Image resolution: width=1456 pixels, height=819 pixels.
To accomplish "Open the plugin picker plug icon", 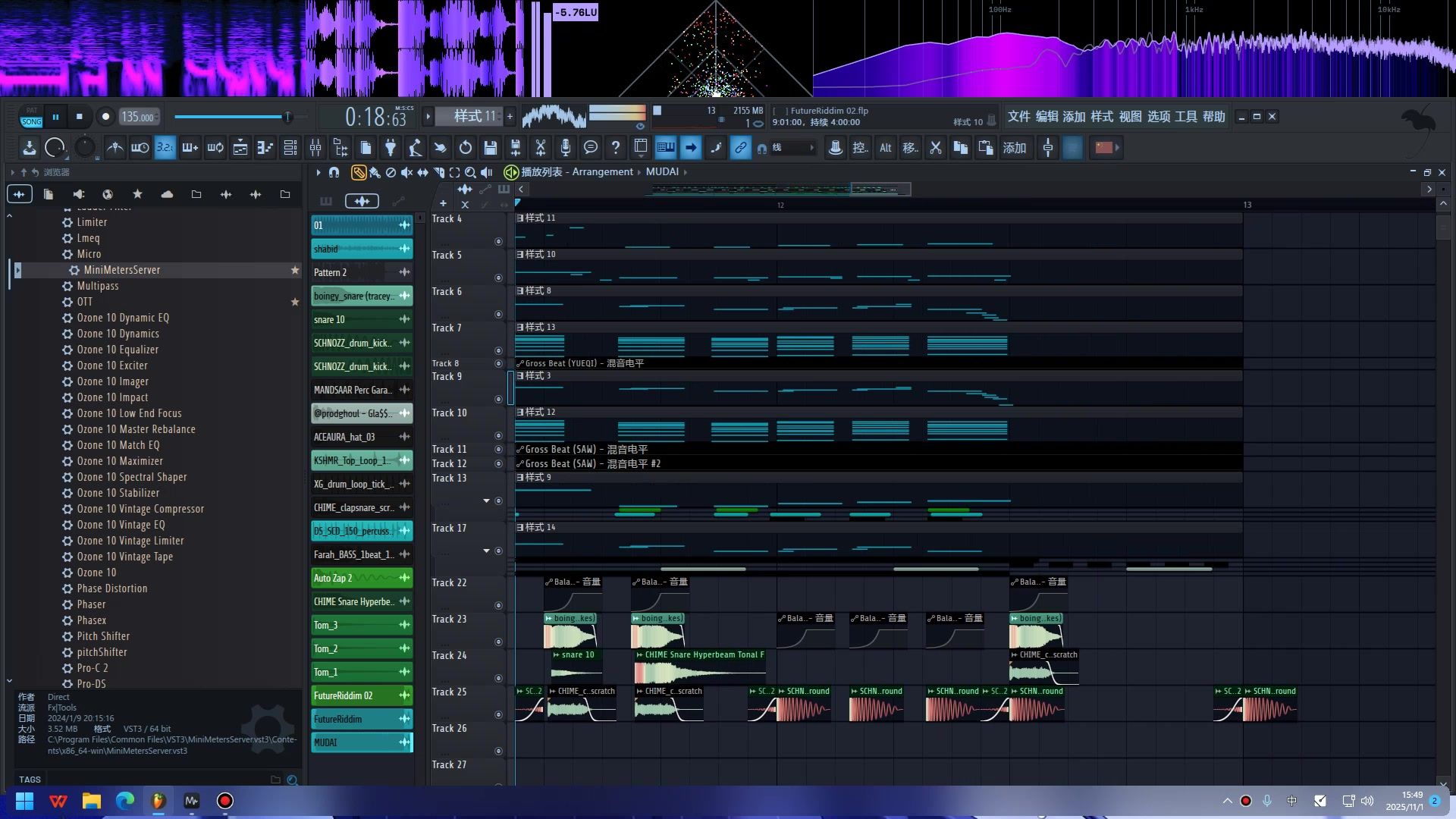I will 391,148.
